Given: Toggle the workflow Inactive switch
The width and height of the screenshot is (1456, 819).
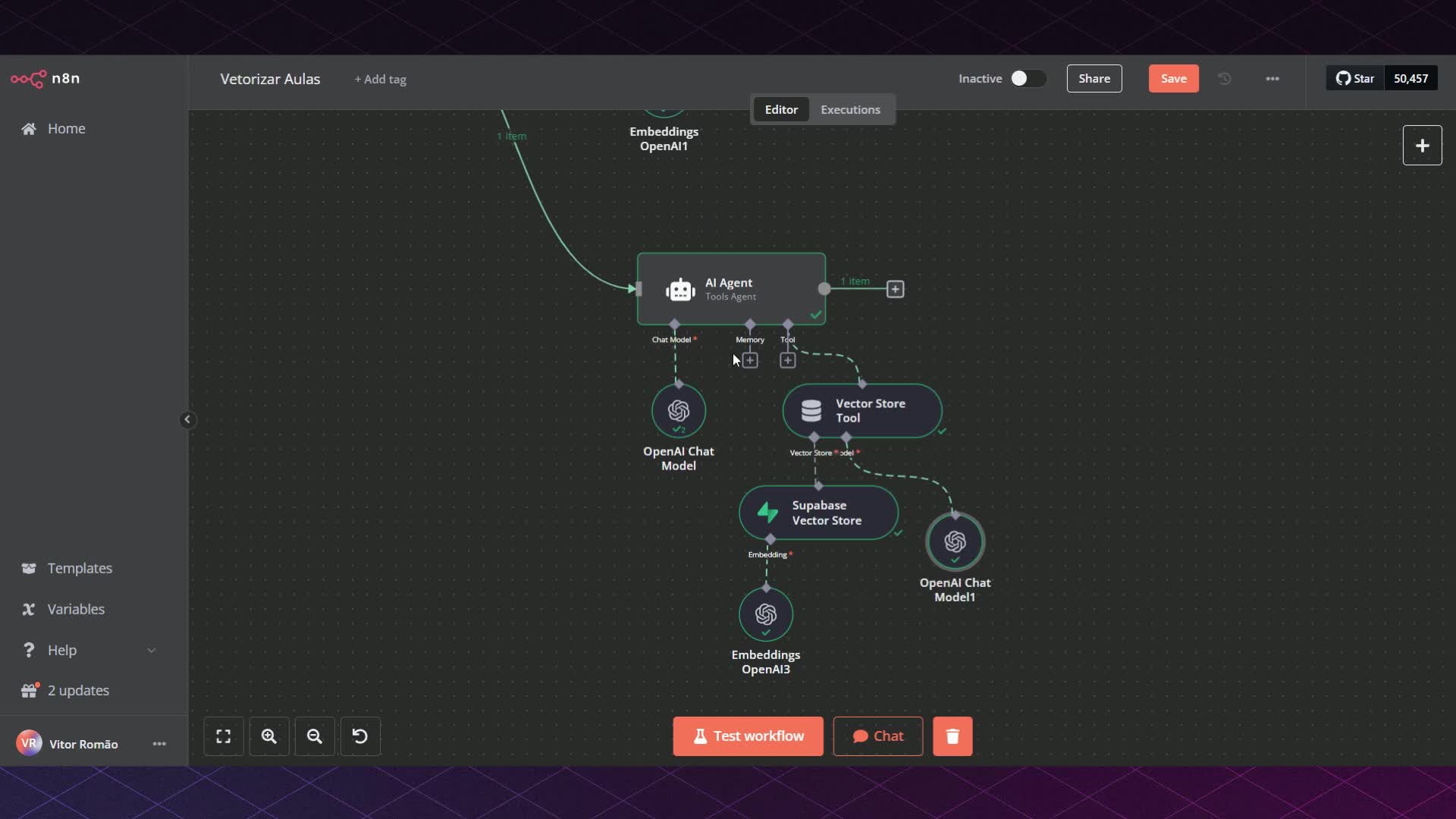Looking at the screenshot, I should tap(1028, 79).
